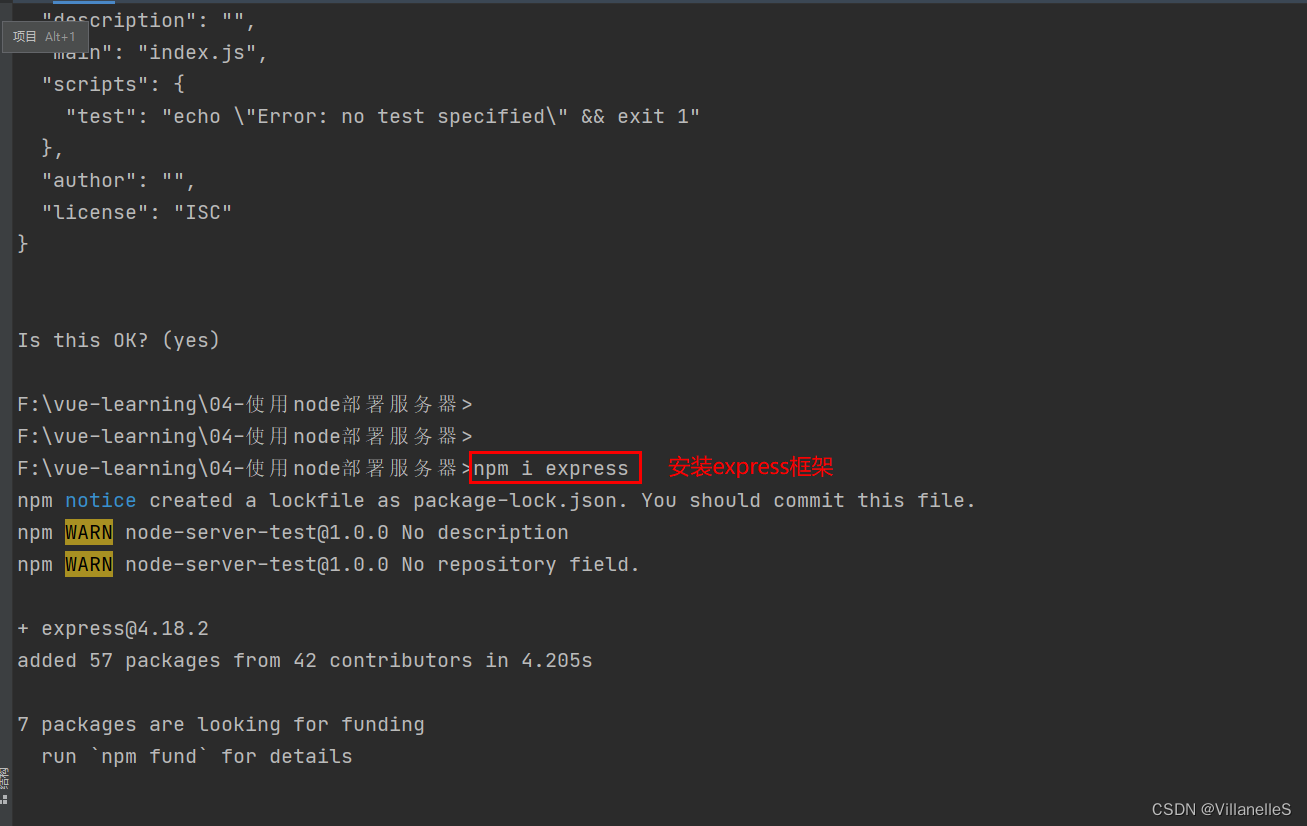Click the 项目 Alt+1 tooltip
1307x826 pixels.
[44, 37]
